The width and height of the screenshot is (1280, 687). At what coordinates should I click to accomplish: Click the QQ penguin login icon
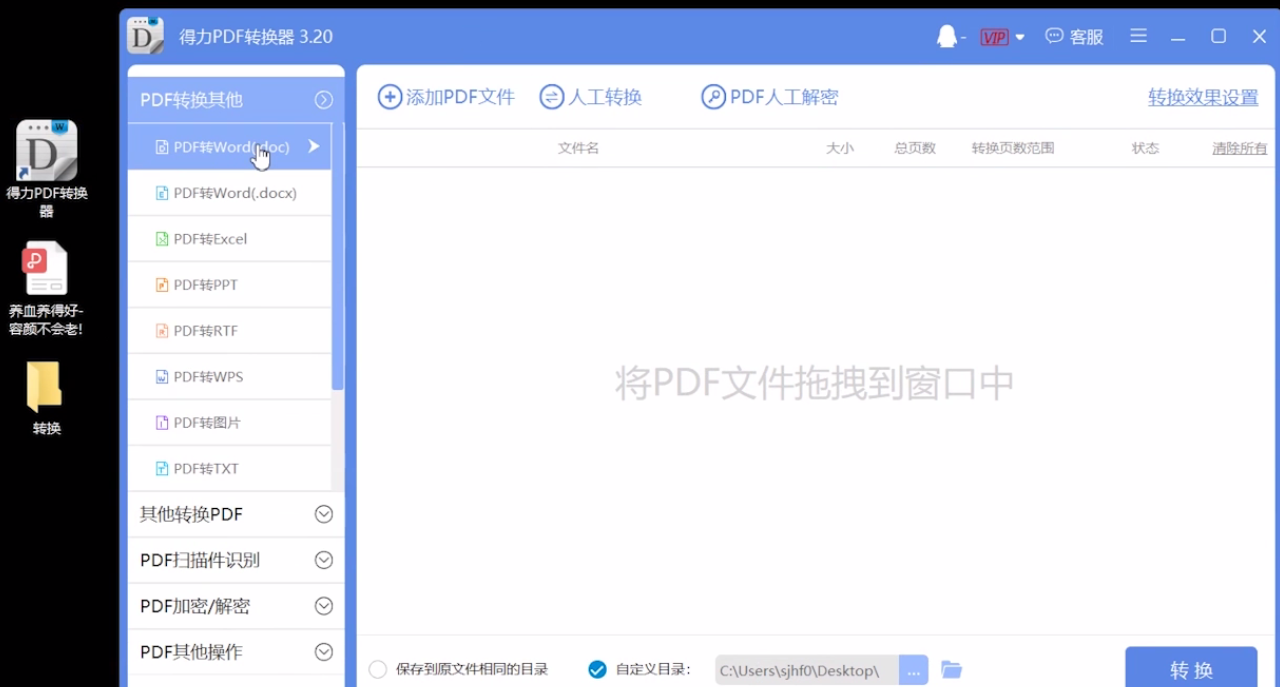coord(946,37)
